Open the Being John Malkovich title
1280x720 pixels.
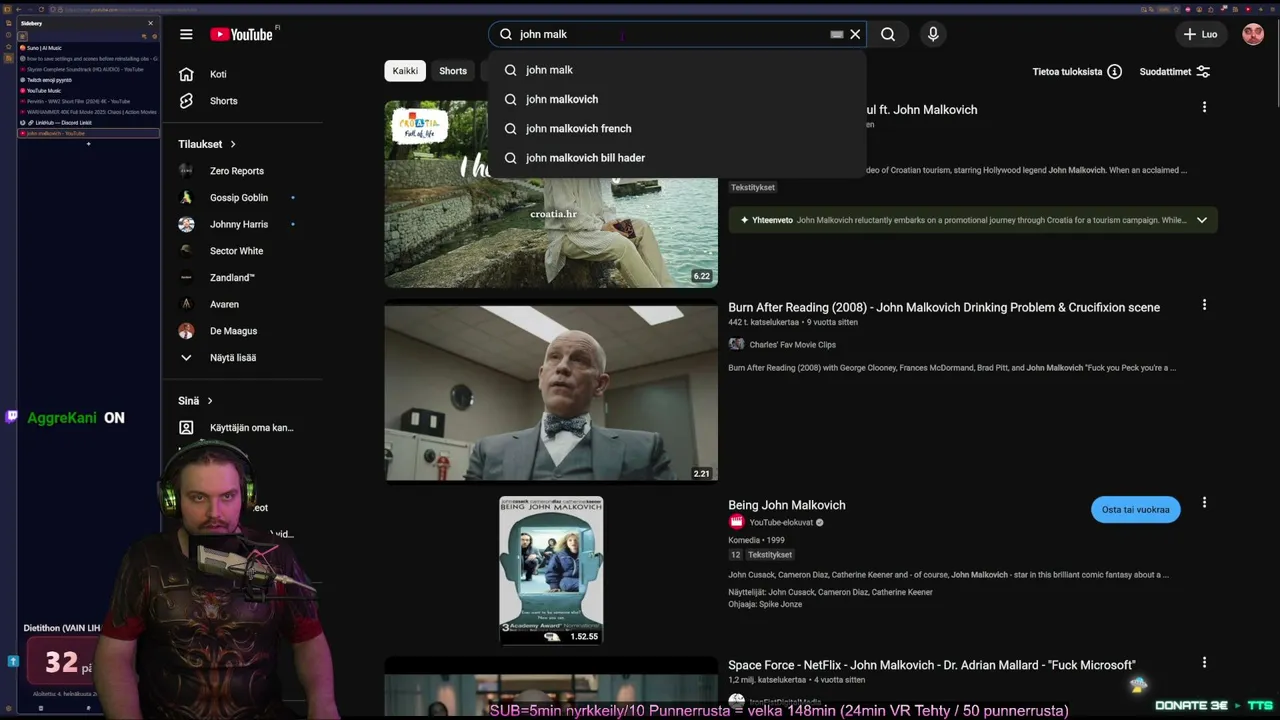[787, 505]
